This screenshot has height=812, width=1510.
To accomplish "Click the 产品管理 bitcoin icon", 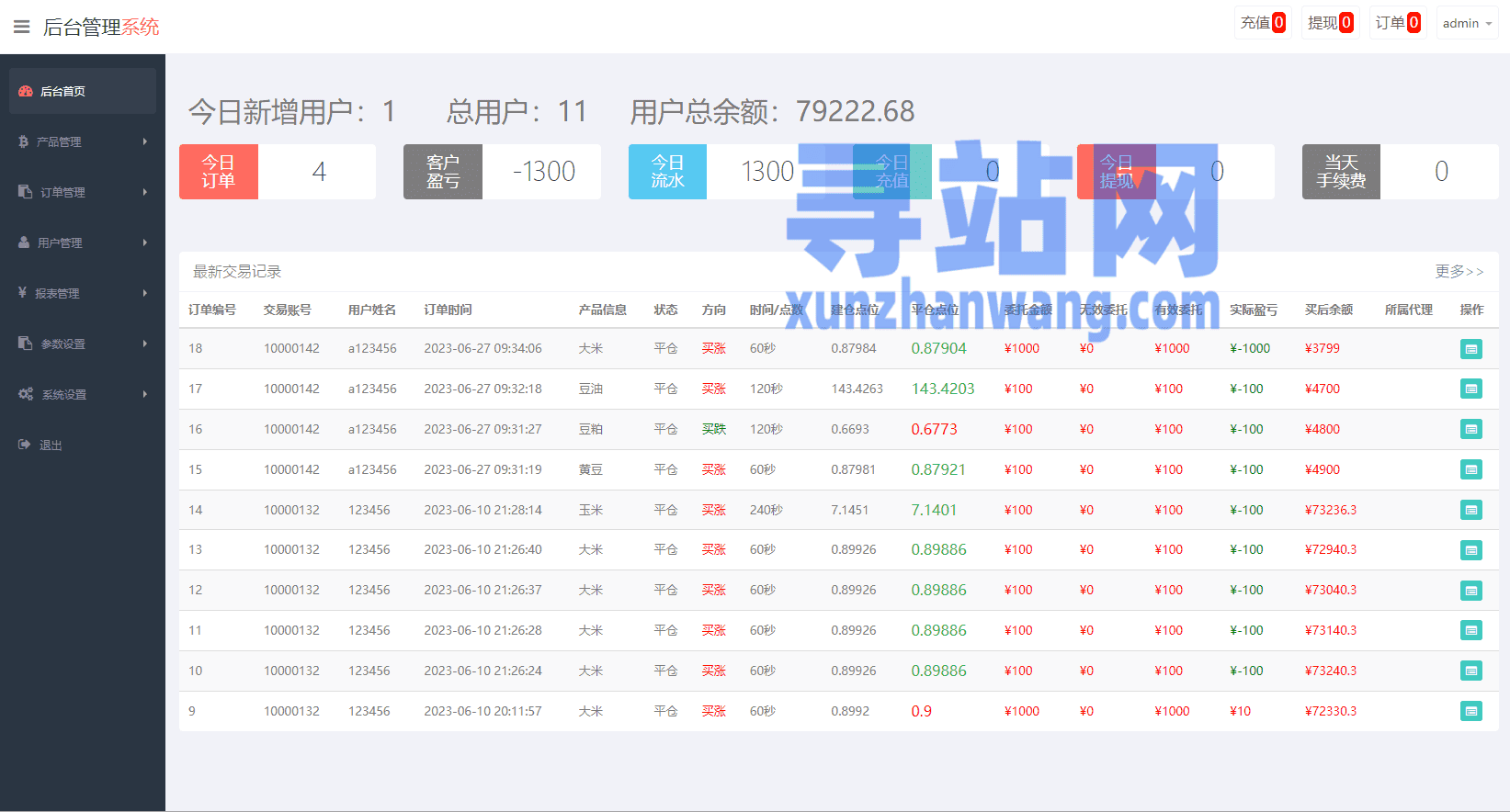I will click(24, 141).
